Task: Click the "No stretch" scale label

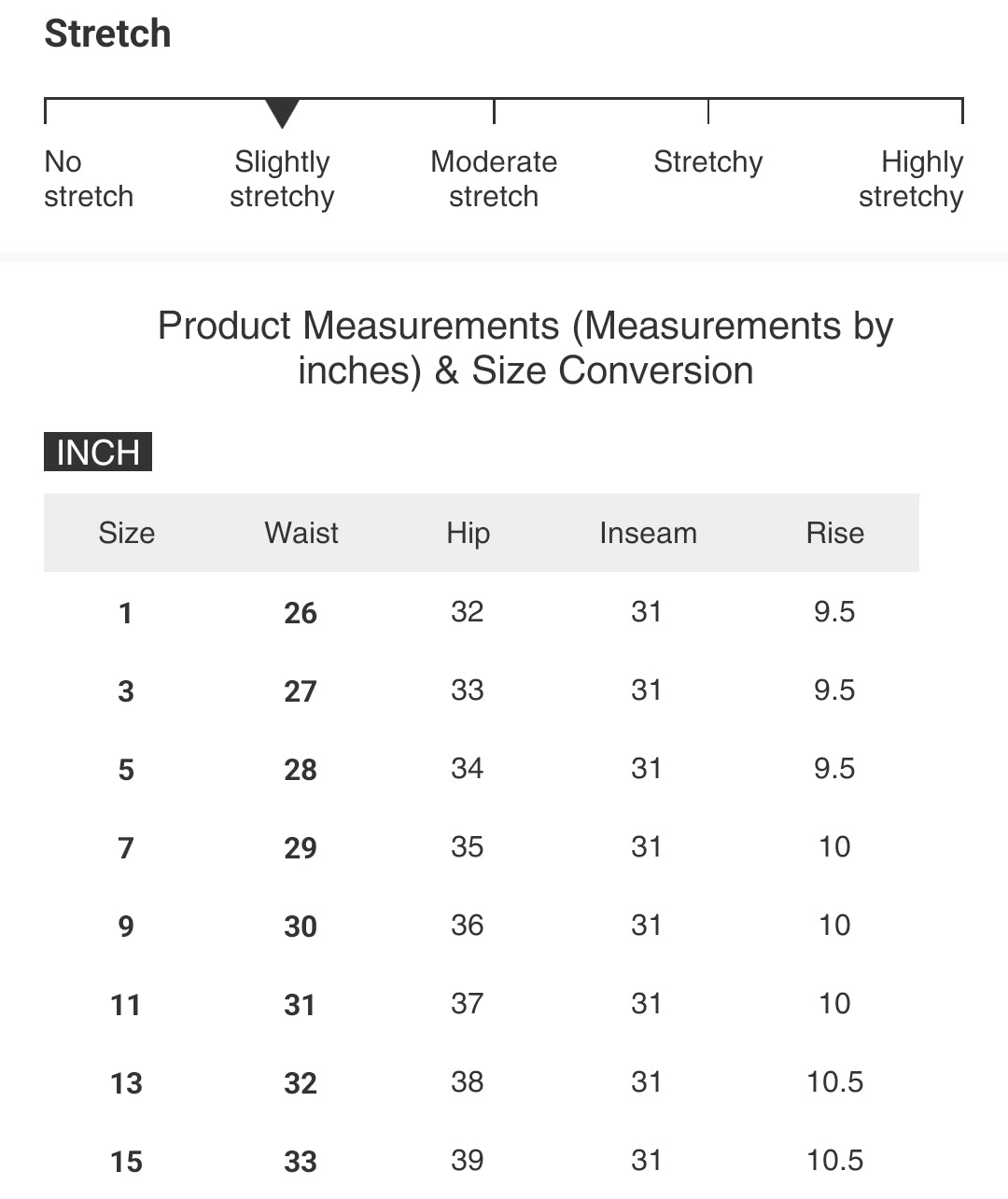Action: click(x=89, y=179)
